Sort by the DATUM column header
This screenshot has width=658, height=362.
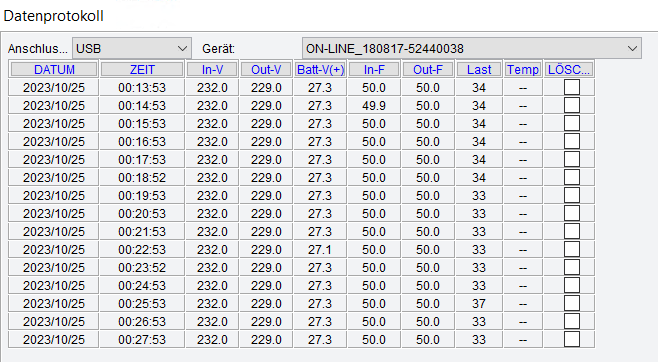54,70
